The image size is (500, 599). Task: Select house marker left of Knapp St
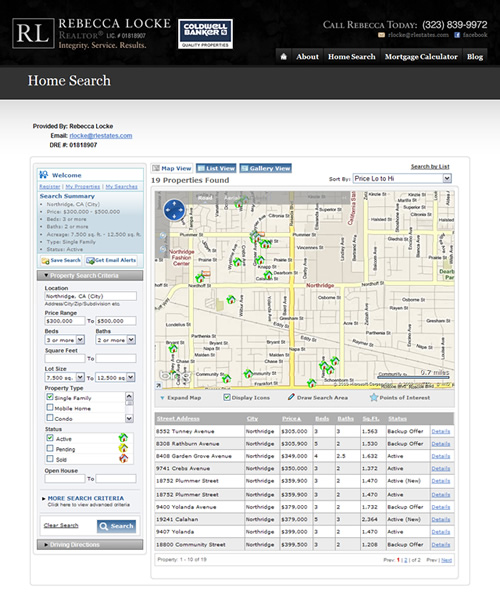[260, 260]
